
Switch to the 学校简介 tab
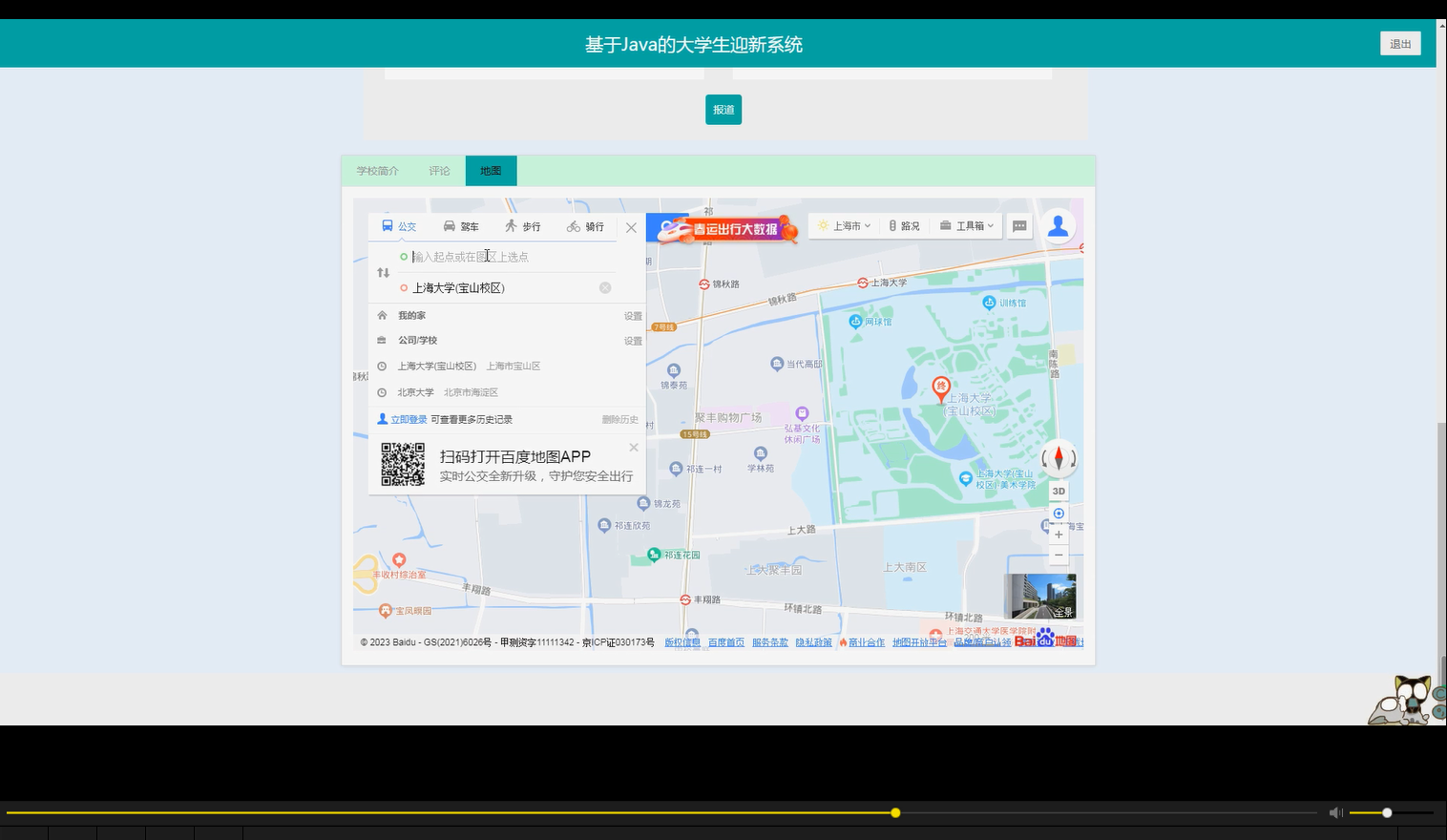click(x=379, y=170)
